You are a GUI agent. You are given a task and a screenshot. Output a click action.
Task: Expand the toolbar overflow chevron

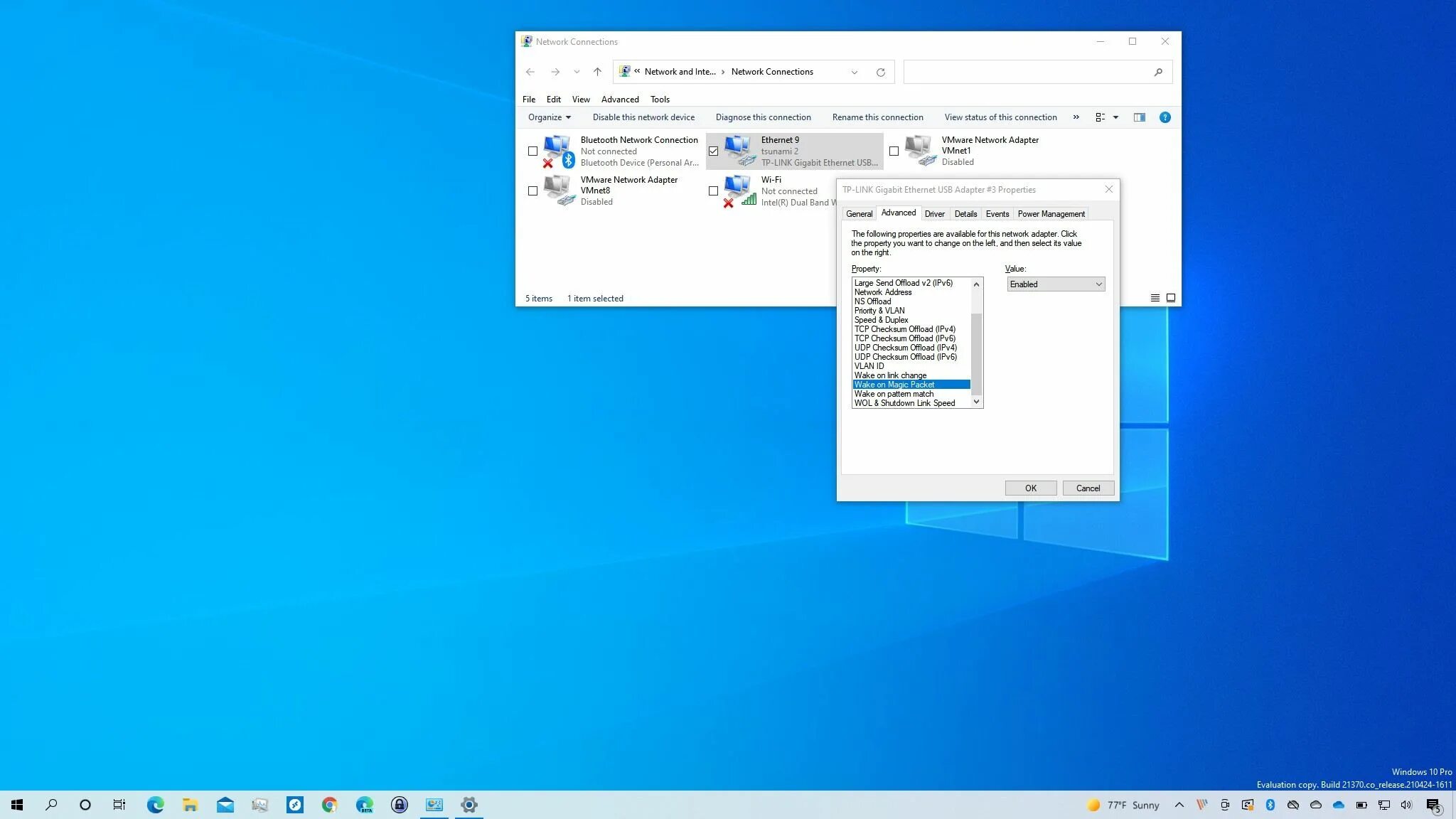pos(1076,117)
